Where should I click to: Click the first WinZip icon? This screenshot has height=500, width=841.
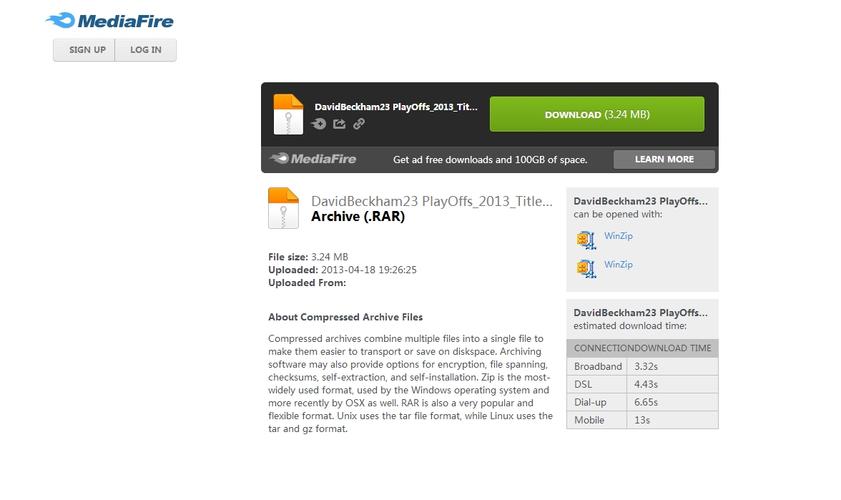click(x=586, y=240)
